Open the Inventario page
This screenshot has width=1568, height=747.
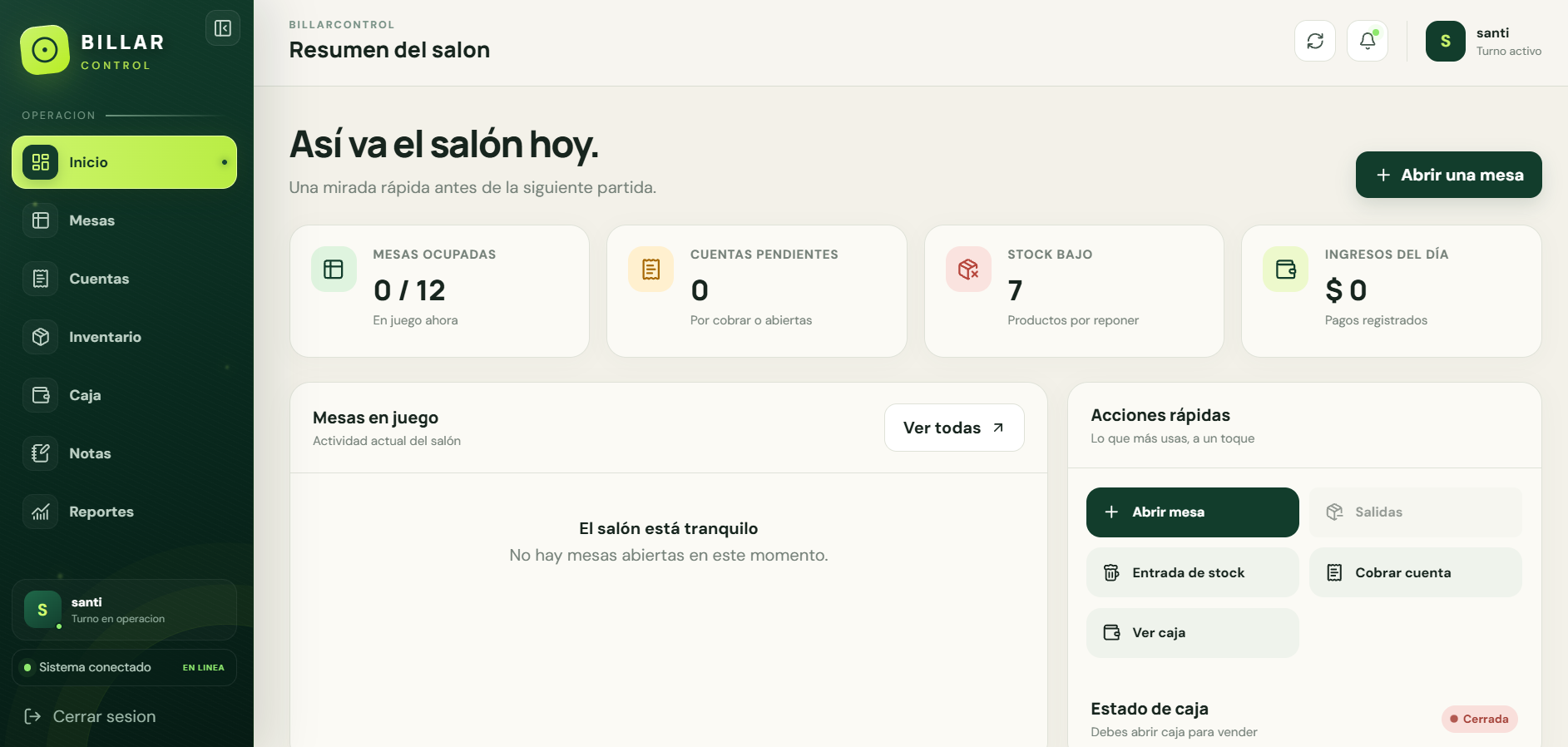coord(124,337)
